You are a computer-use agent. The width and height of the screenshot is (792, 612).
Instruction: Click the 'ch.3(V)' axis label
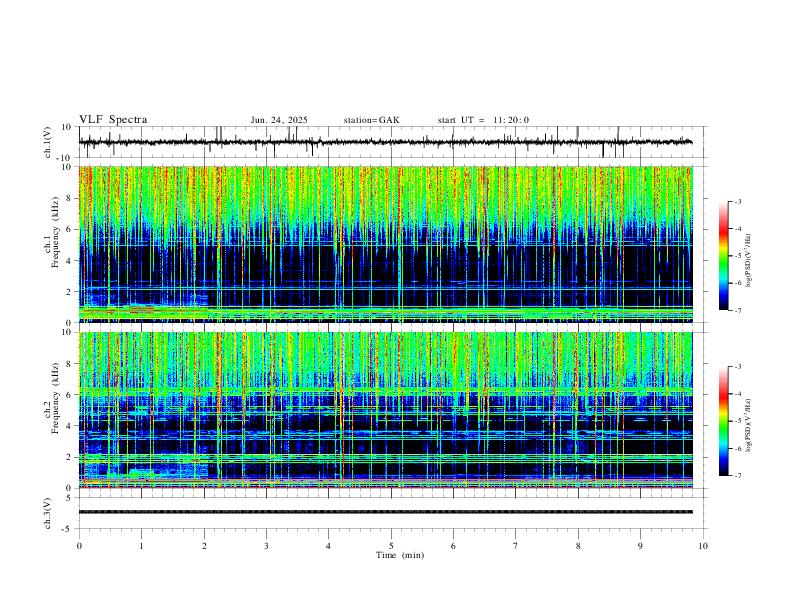pyautogui.click(x=48, y=514)
